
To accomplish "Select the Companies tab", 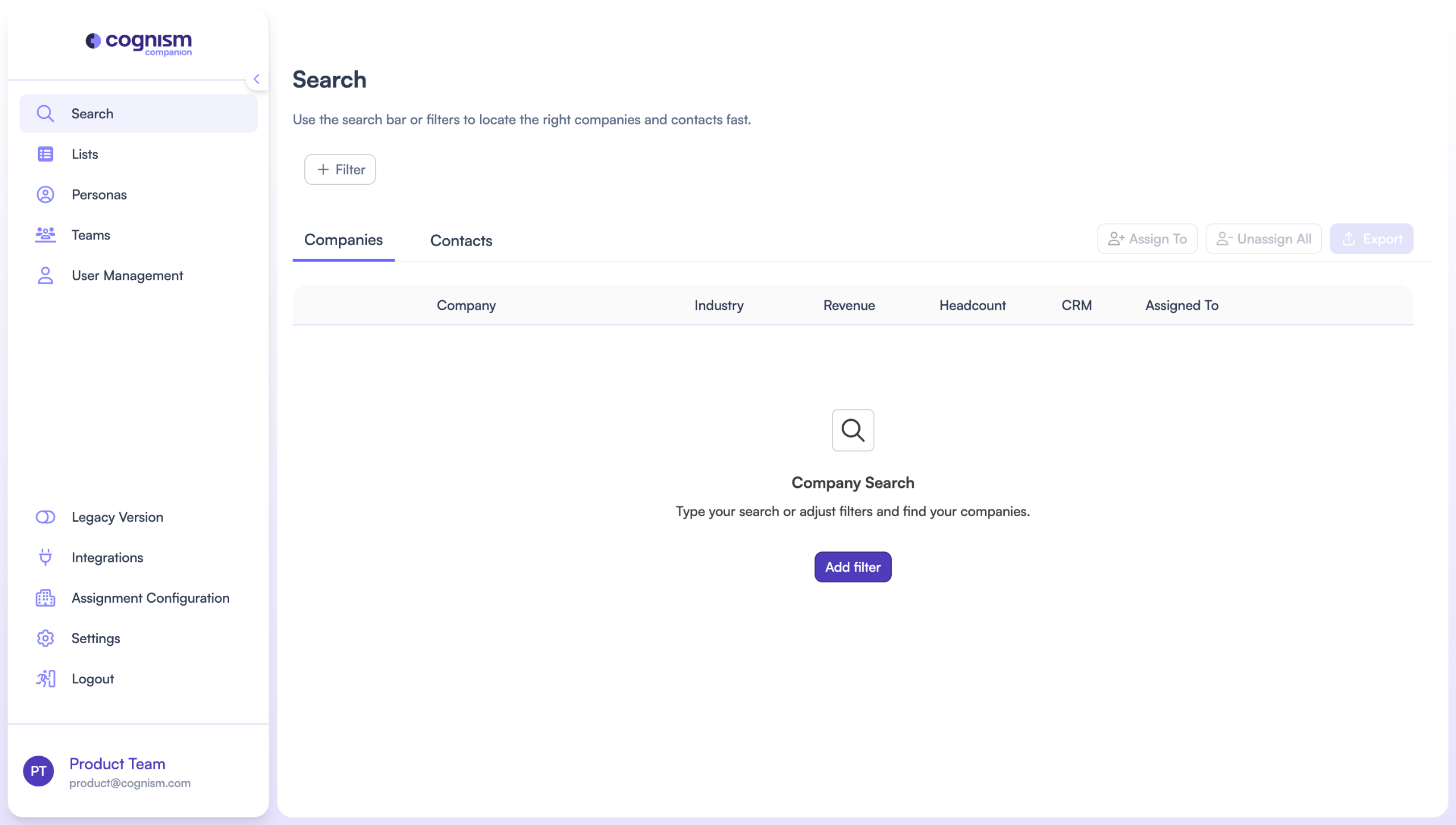I will (344, 240).
